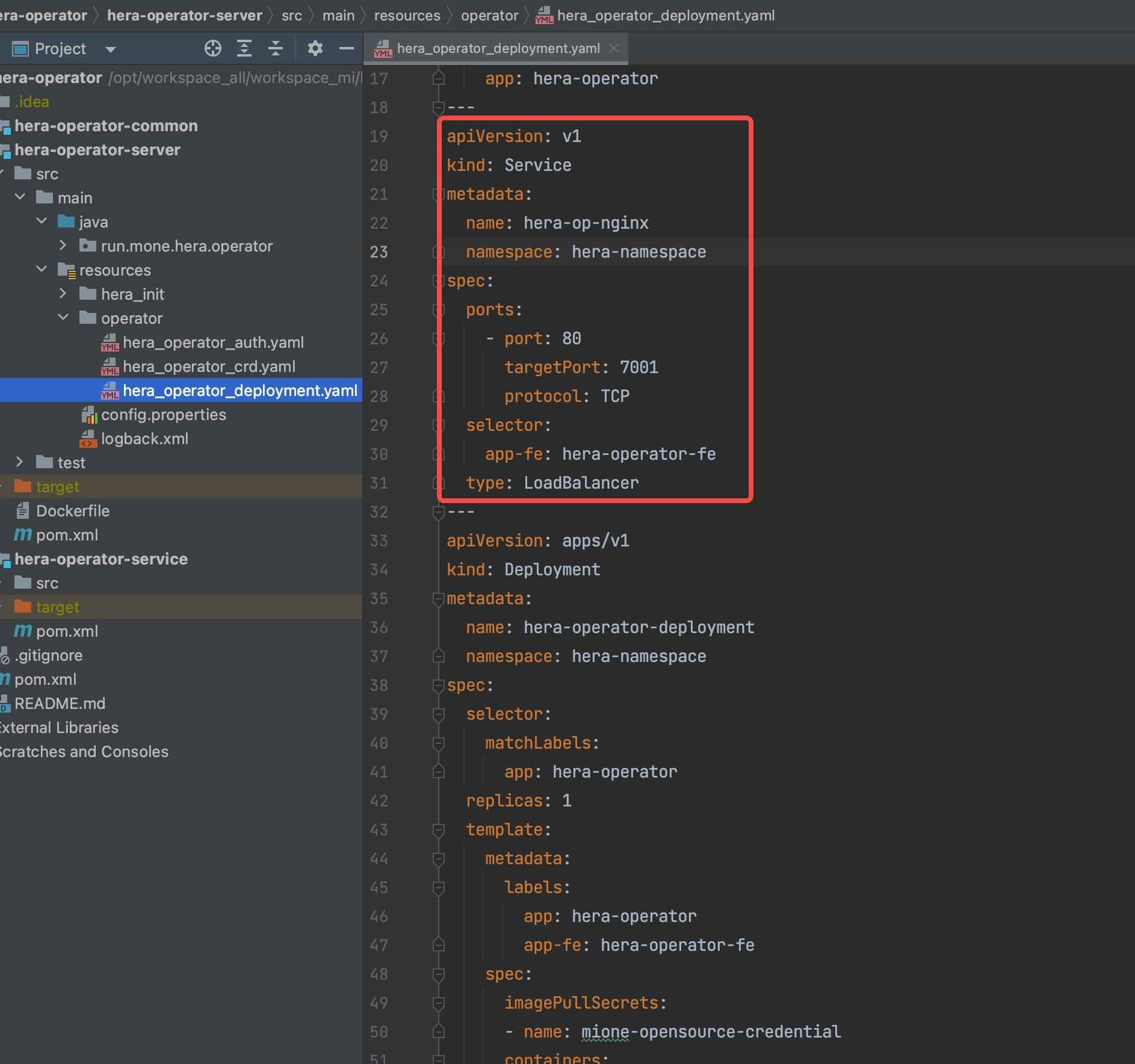
Task: Fold imagePullSecrets block at line 49
Action: pyautogui.click(x=438, y=1003)
